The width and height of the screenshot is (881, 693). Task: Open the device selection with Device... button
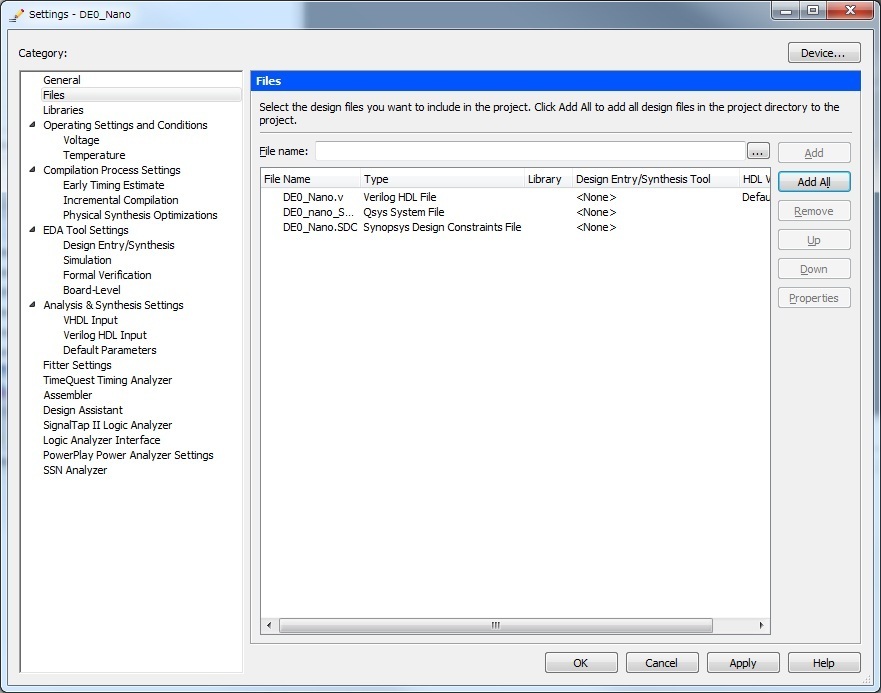[823, 51]
